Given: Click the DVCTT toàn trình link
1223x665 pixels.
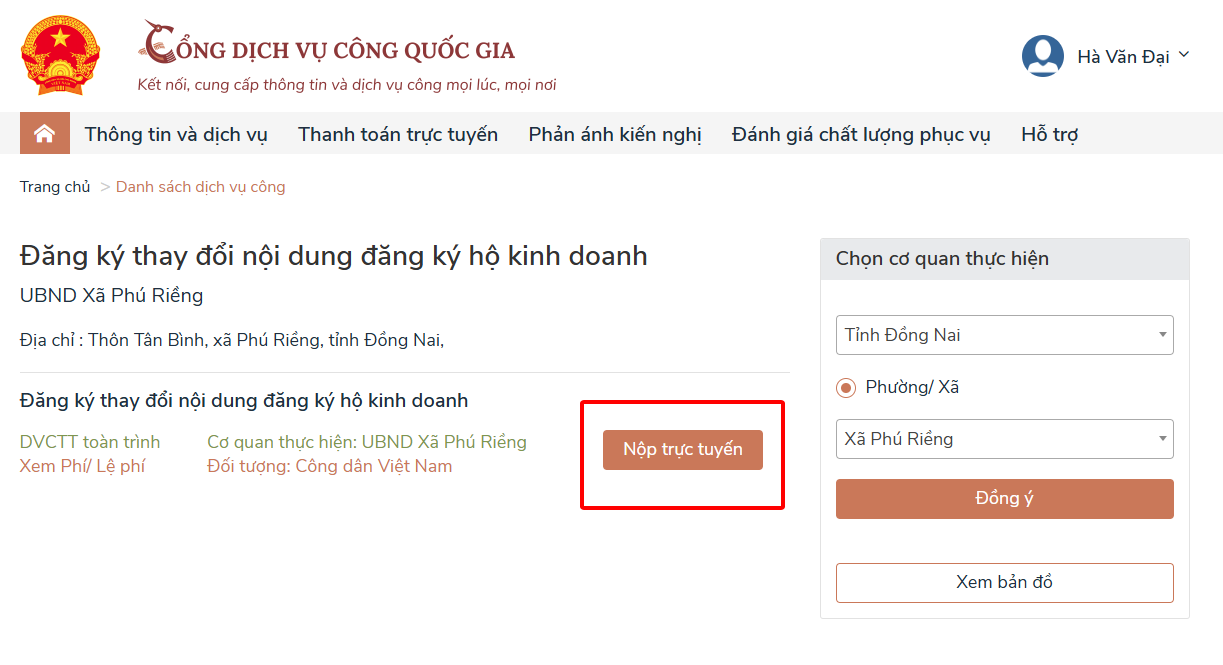Looking at the screenshot, I should pyautogui.click(x=90, y=441).
